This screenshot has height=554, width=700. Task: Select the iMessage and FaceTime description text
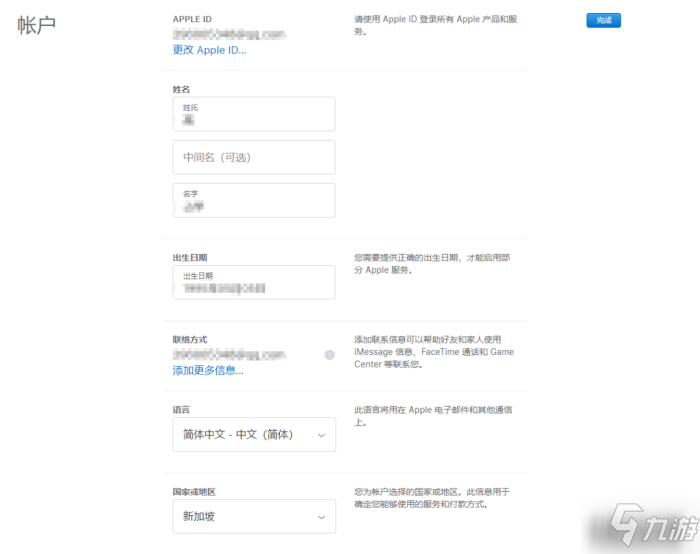434,352
